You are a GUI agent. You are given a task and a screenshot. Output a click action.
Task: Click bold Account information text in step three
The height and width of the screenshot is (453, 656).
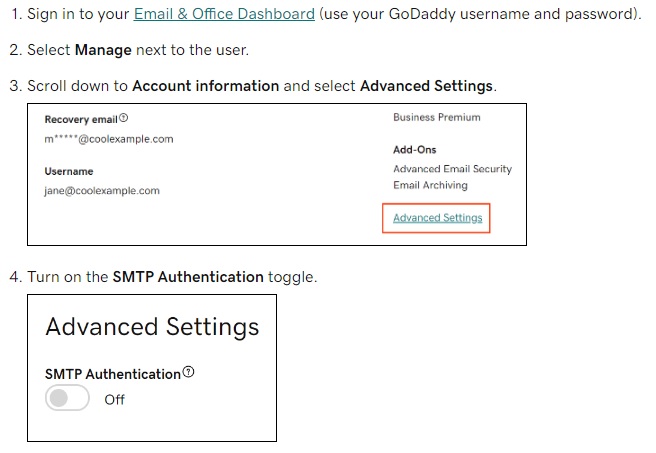[206, 86]
